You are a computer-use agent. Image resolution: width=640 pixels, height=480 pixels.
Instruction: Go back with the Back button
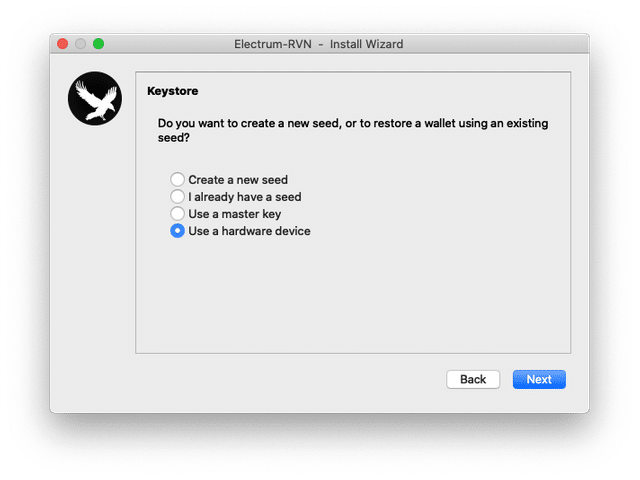click(473, 380)
